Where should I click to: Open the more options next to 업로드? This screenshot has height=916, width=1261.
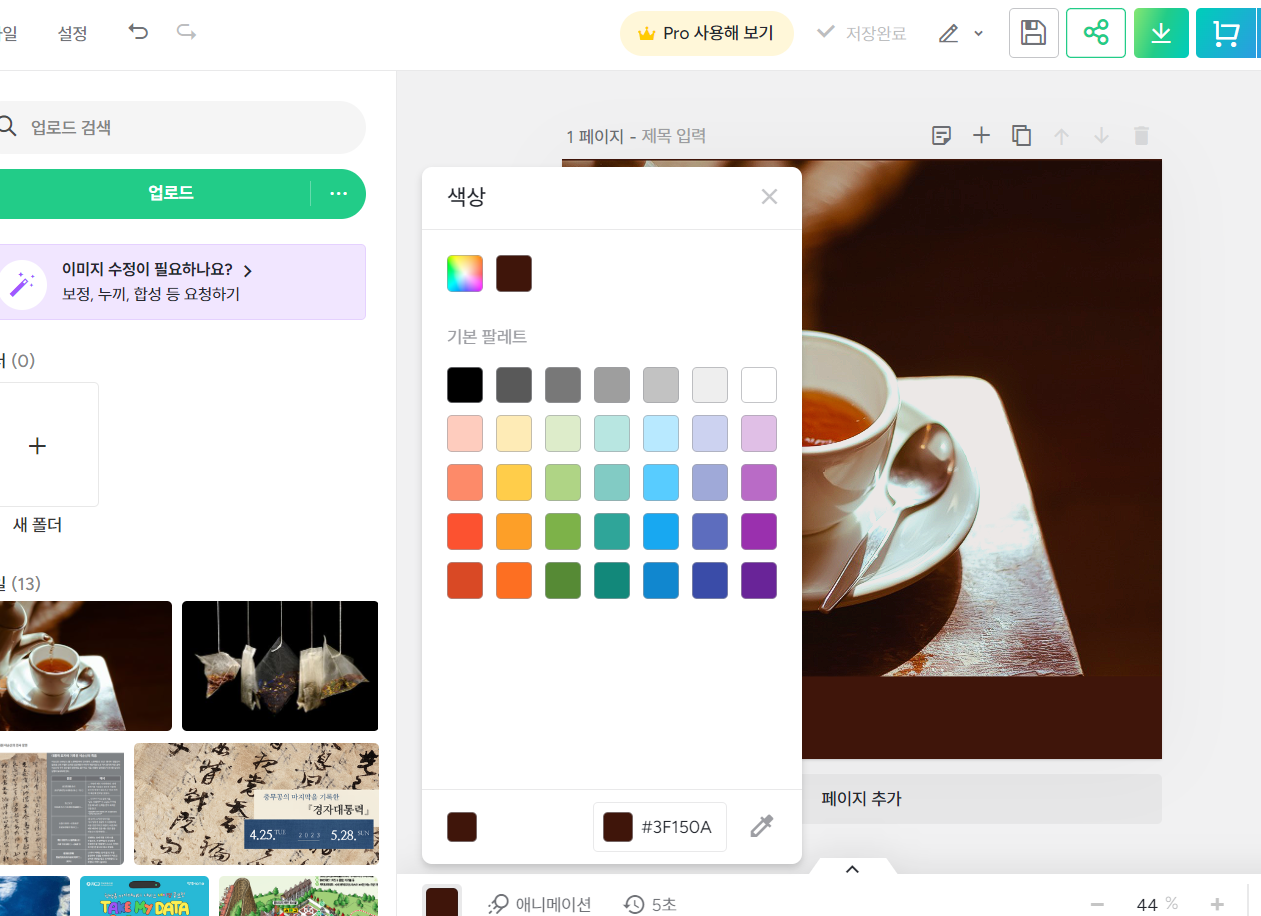pos(338,193)
